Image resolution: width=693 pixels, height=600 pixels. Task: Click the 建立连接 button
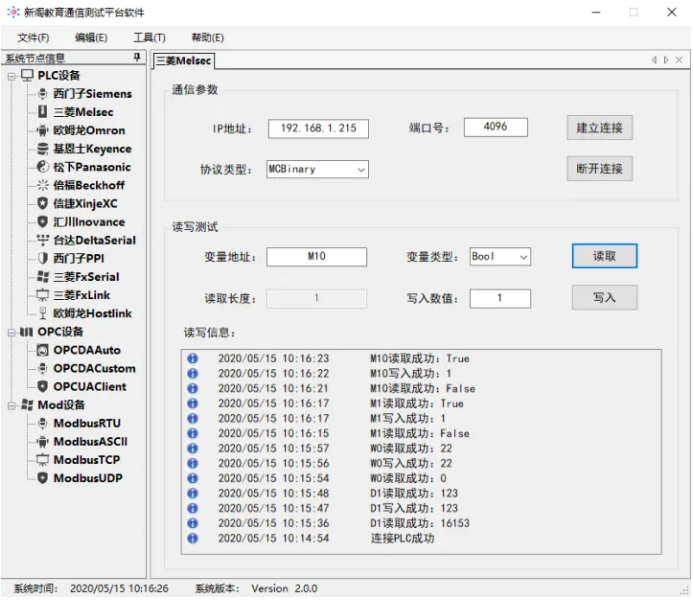(599, 128)
